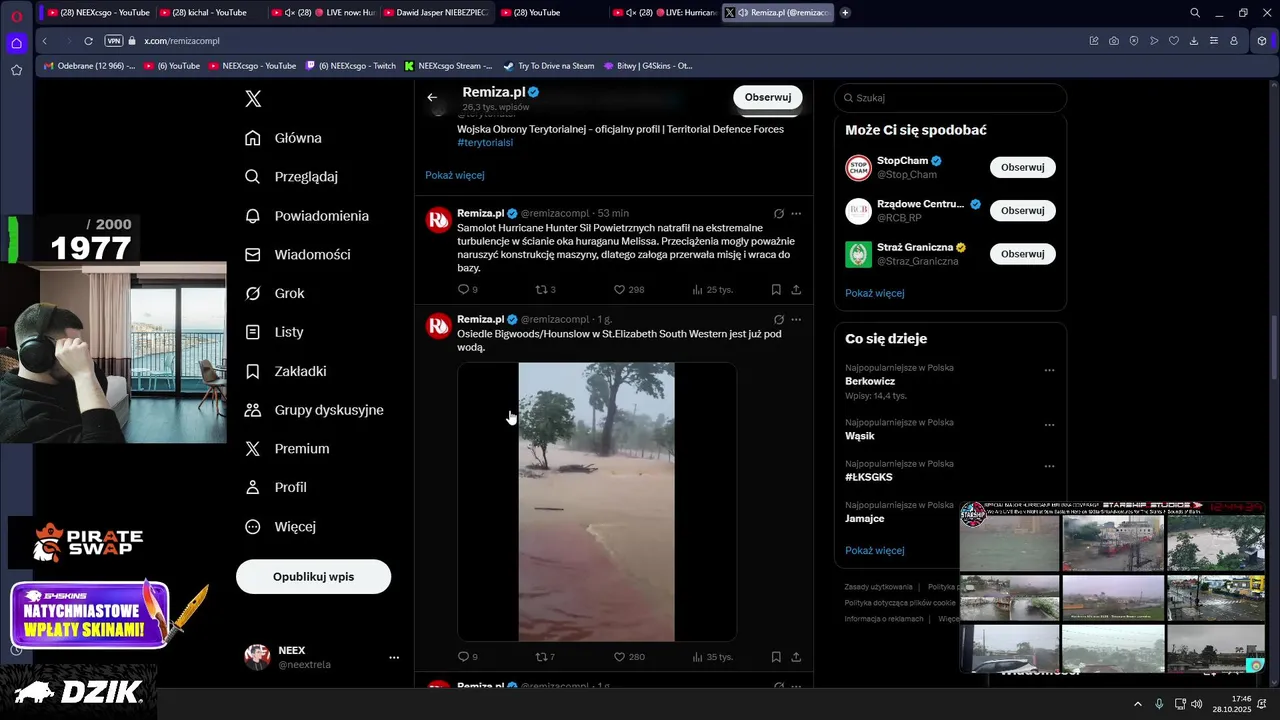Open a new browser tab
The height and width of the screenshot is (720, 1280).
[x=845, y=13]
